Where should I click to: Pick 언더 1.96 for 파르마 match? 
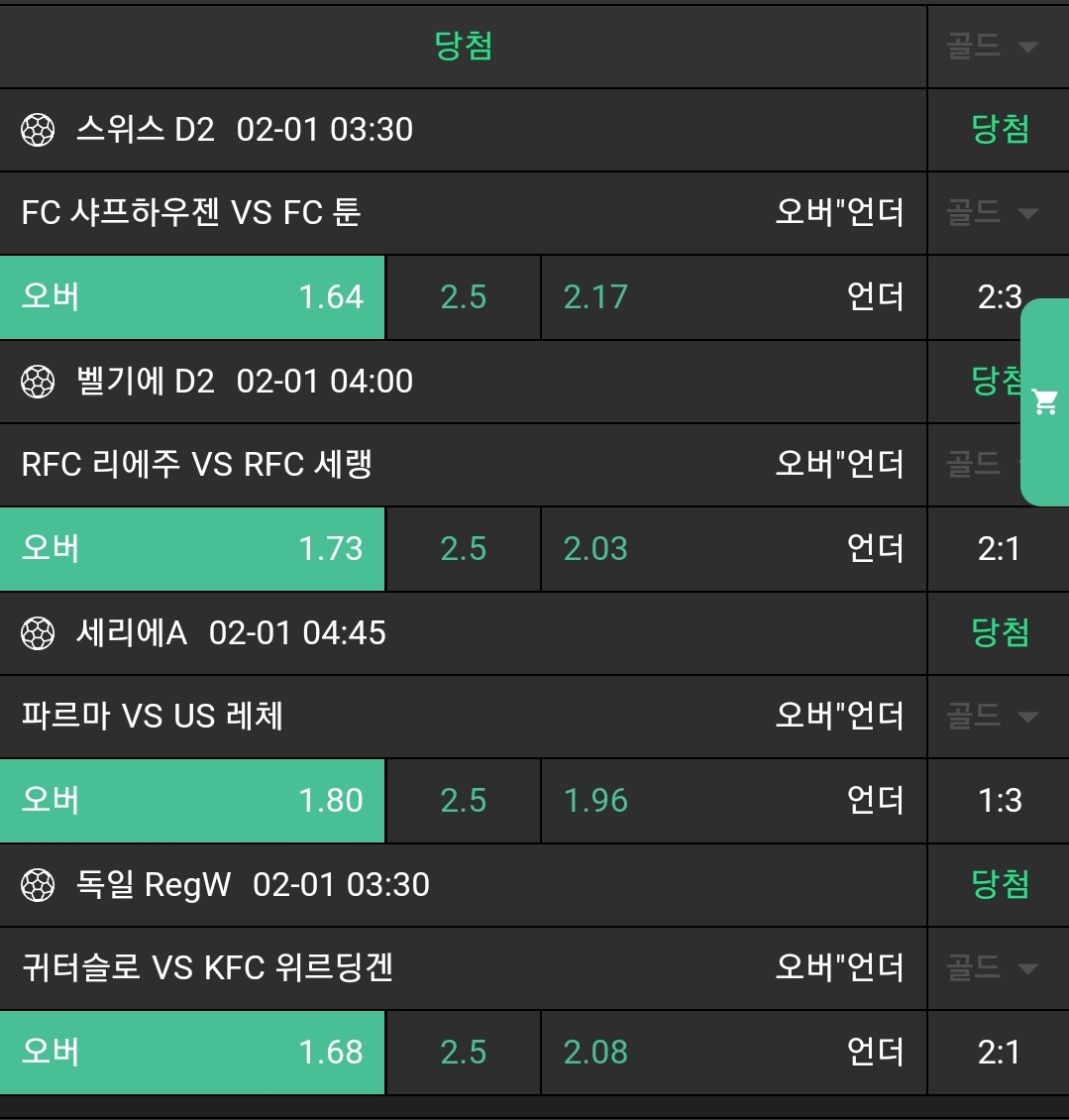[x=733, y=801]
